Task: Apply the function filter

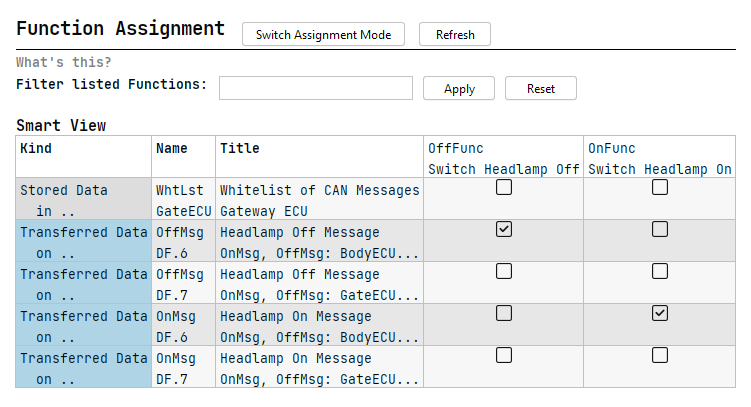Action: (x=459, y=89)
